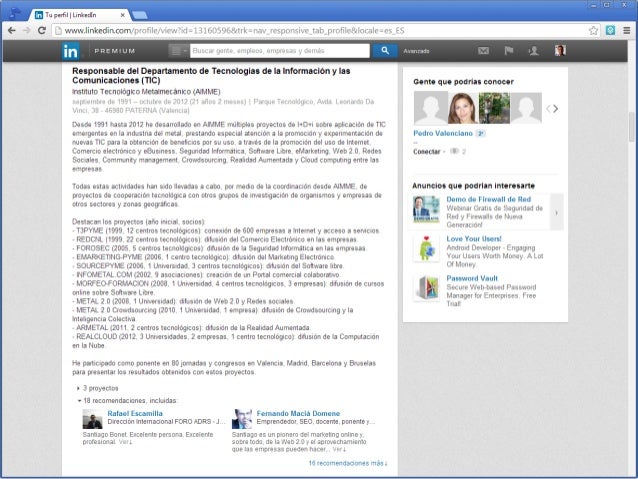Click the first blank avatar in suggestions

430,108
